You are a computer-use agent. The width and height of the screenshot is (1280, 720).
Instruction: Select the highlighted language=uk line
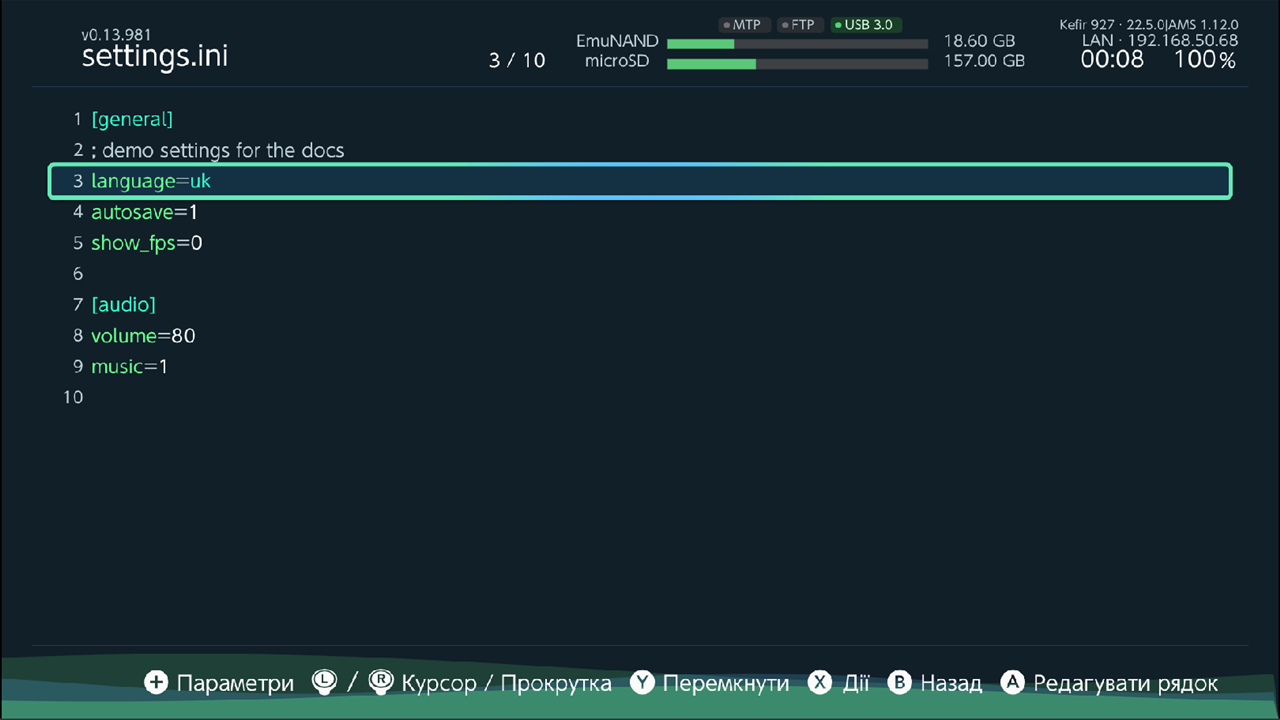tap(640, 182)
